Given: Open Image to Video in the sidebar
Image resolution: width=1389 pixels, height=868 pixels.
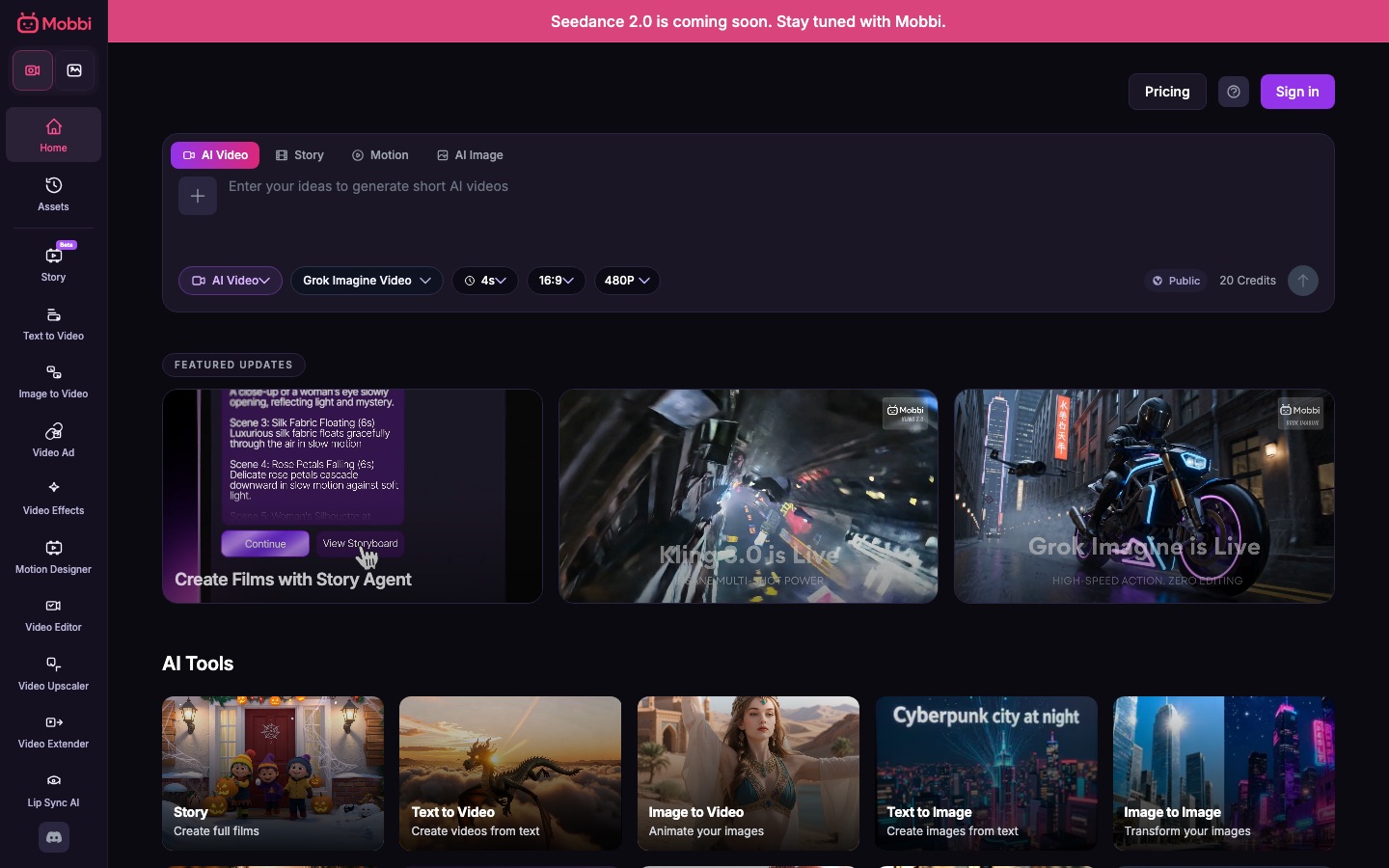Looking at the screenshot, I should coord(53,382).
